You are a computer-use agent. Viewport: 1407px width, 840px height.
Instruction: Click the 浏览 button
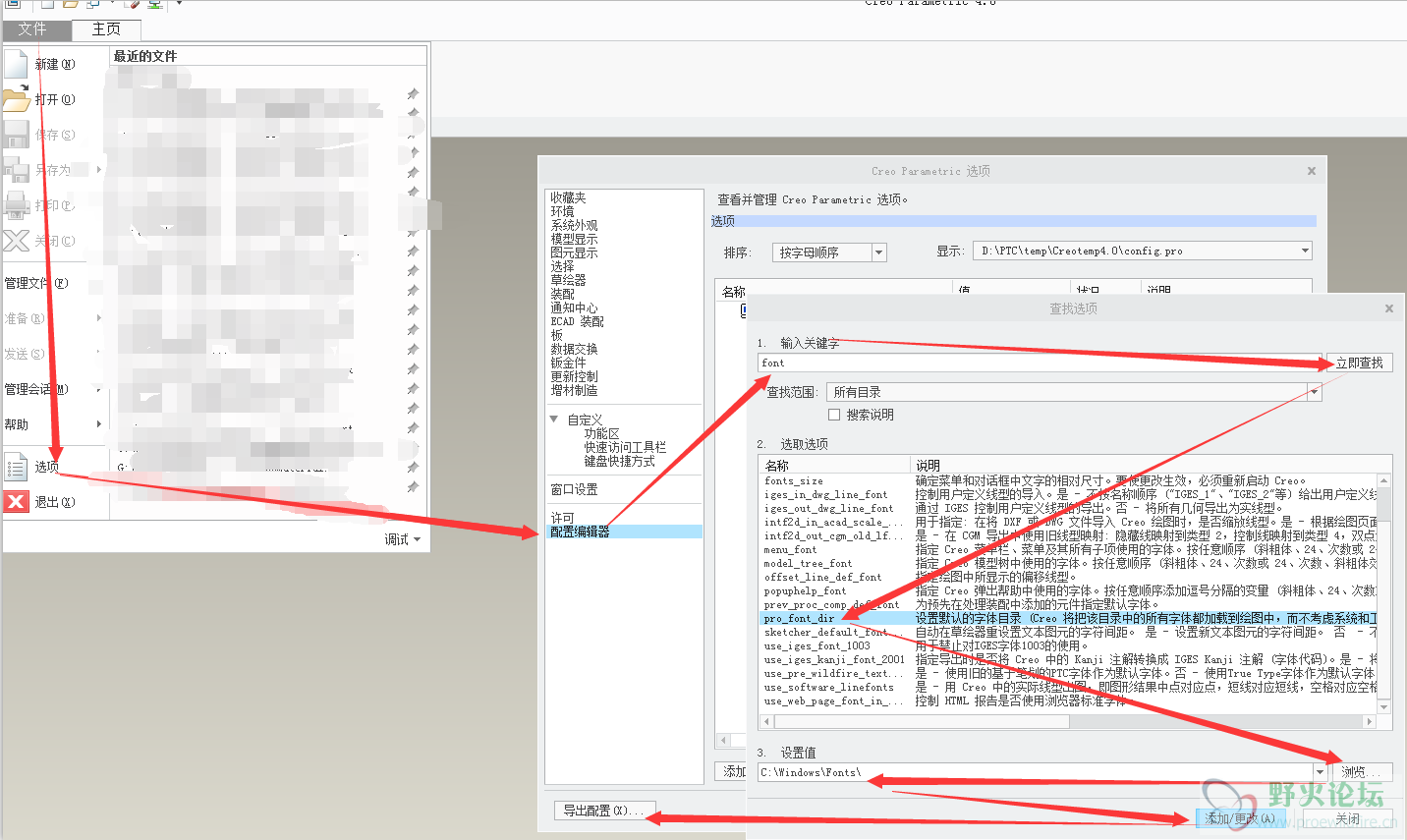[1361, 772]
